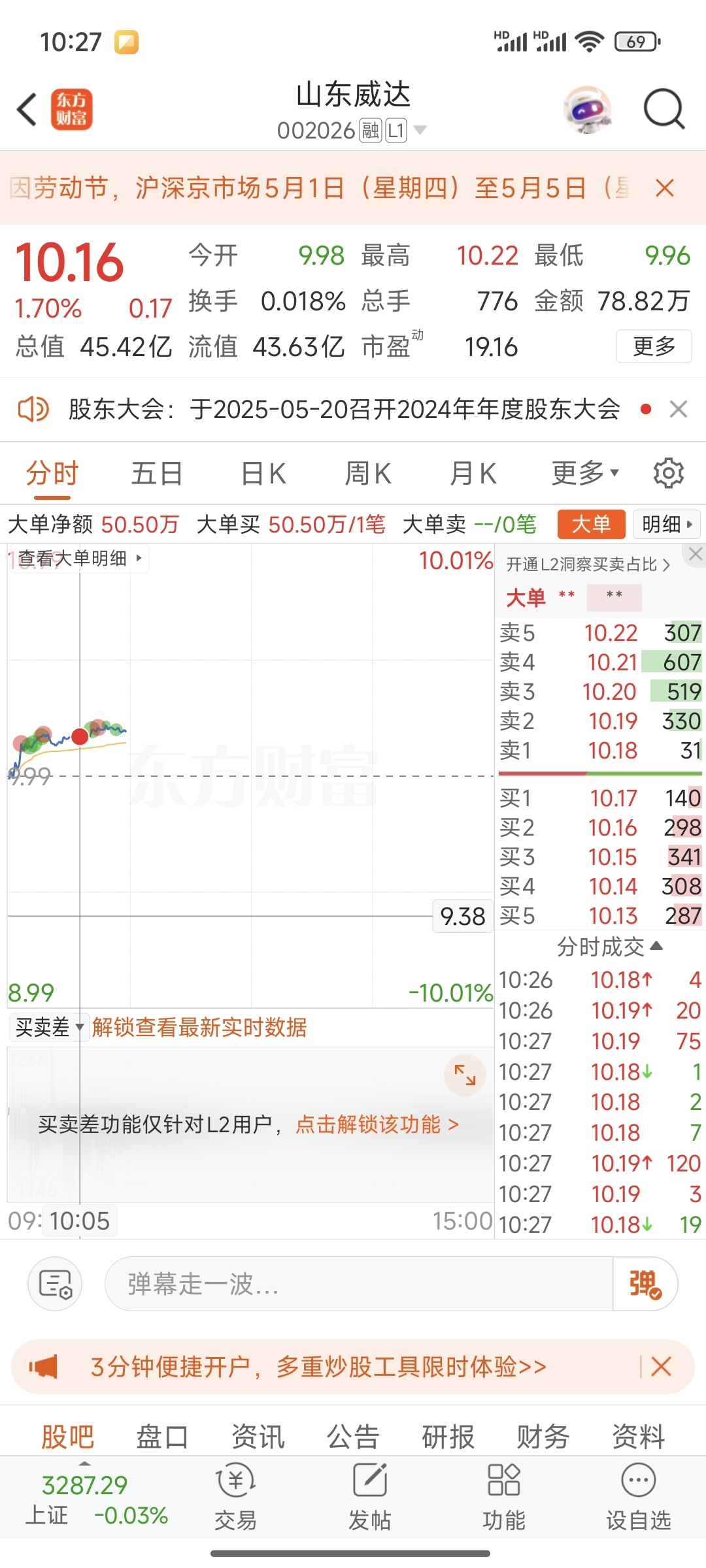Viewport: 706px width, 1568px height.
Task: Open the 更多 chart period dropdown
Action: pyautogui.click(x=585, y=473)
